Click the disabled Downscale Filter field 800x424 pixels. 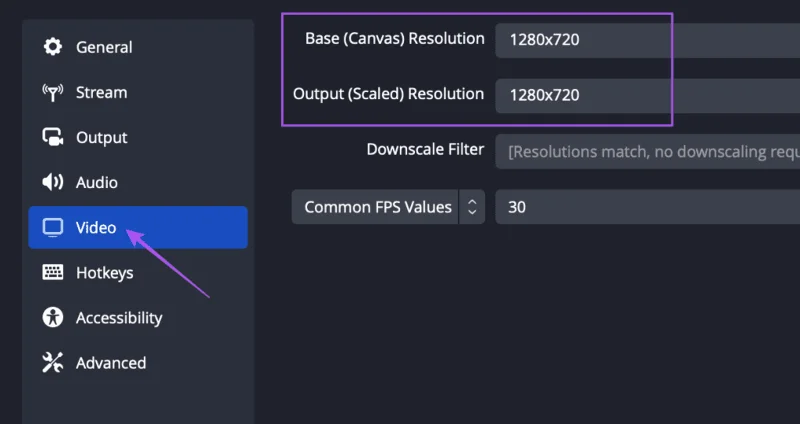click(x=647, y=152)
